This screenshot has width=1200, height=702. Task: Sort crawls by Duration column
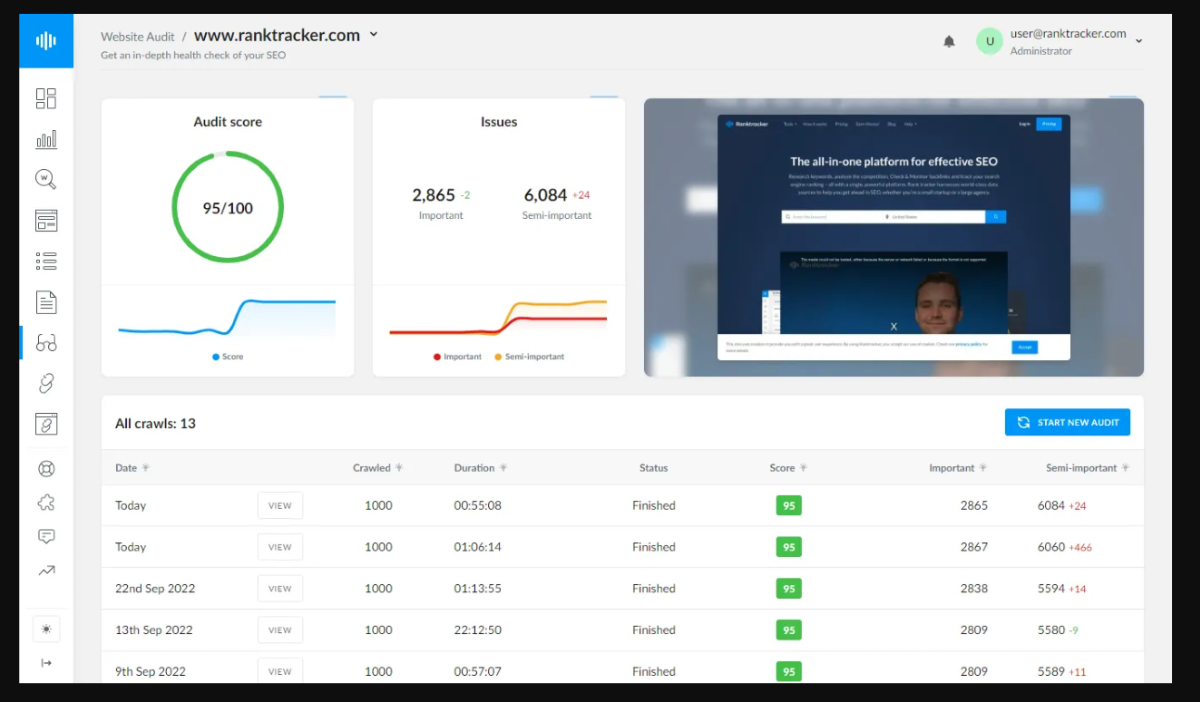click(x=480, y=468)
